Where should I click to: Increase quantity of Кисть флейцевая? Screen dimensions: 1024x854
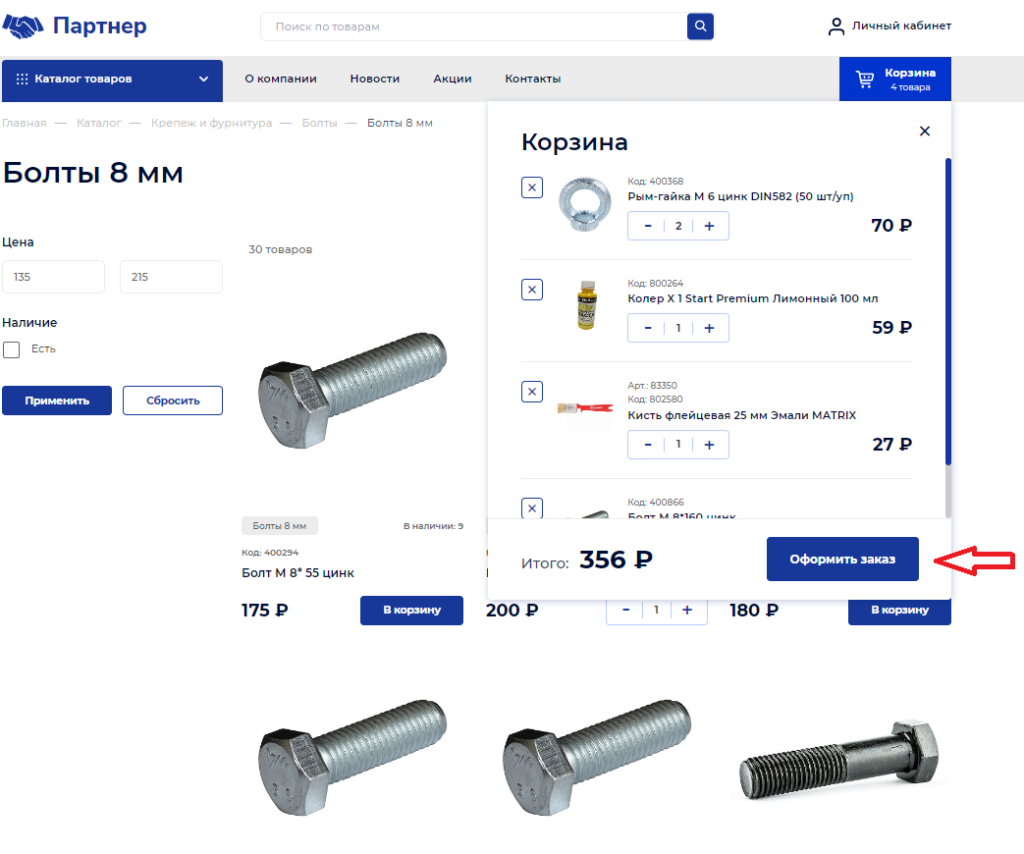(709, 444)
